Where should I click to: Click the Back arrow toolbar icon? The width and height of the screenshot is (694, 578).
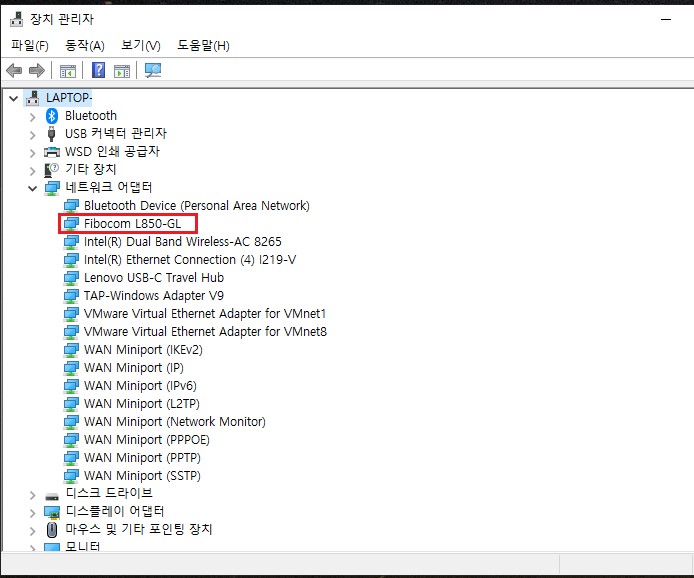tap(14, 70)
